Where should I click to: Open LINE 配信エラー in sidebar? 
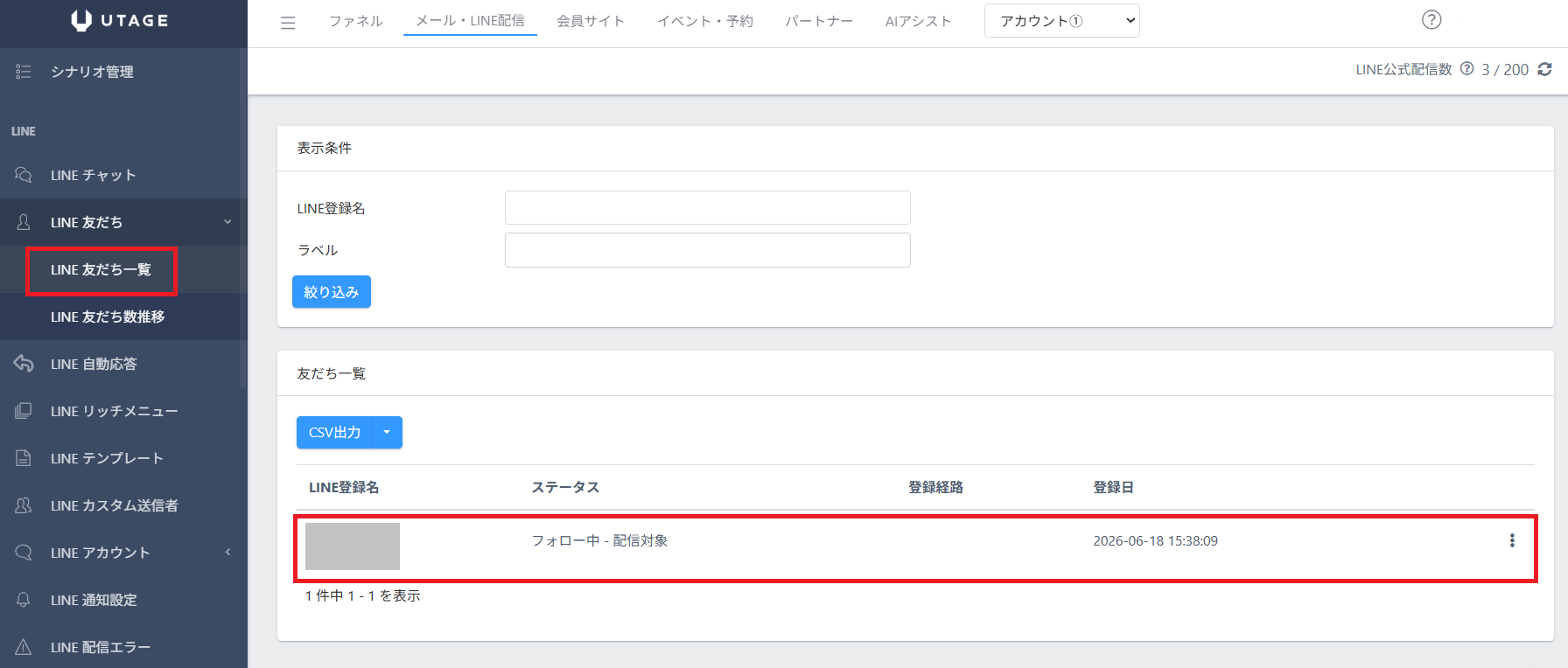coord(101,647)
